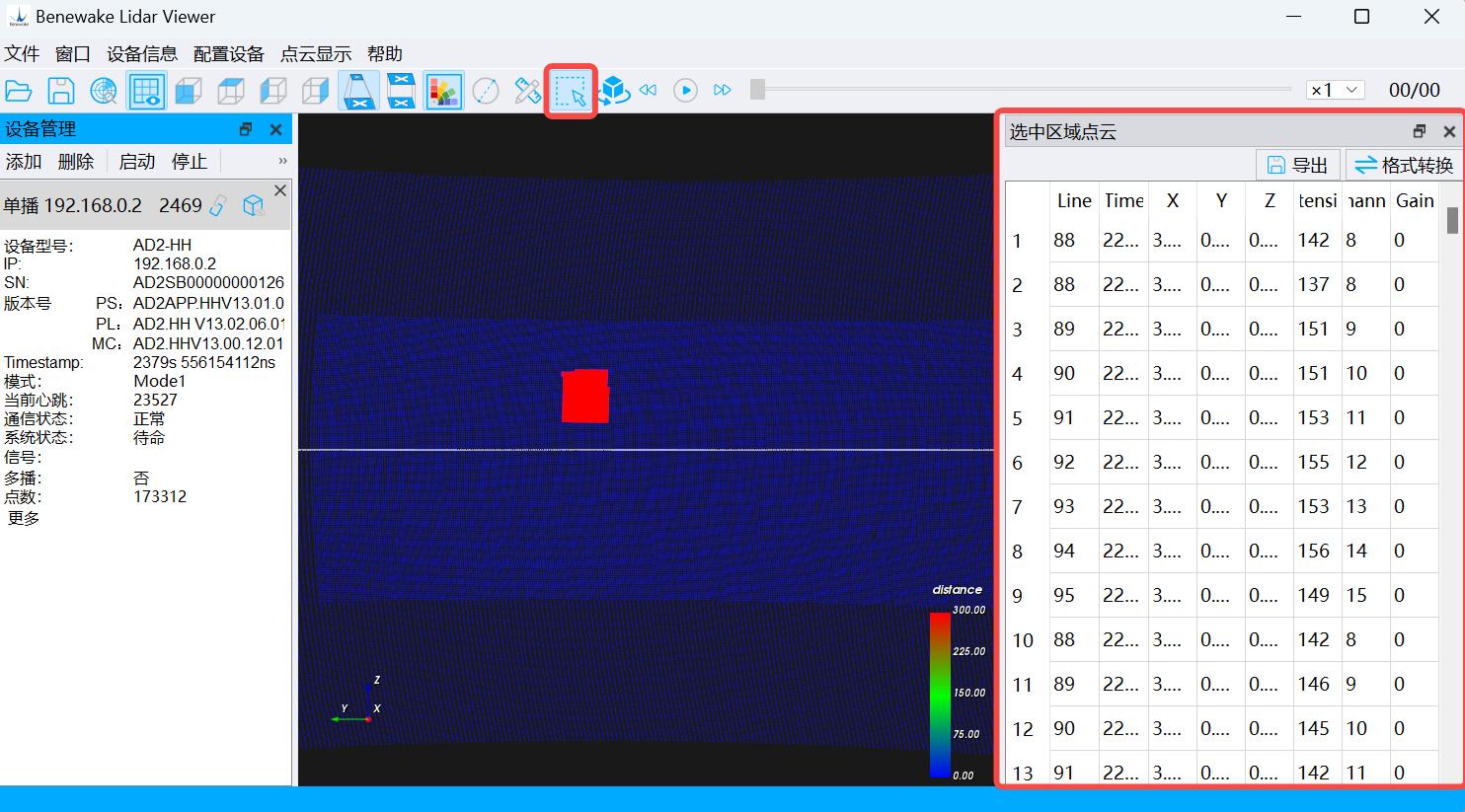Float the 选中区域点云 panel
This screenshot has width=1465, height=812.
(1420, 131)
